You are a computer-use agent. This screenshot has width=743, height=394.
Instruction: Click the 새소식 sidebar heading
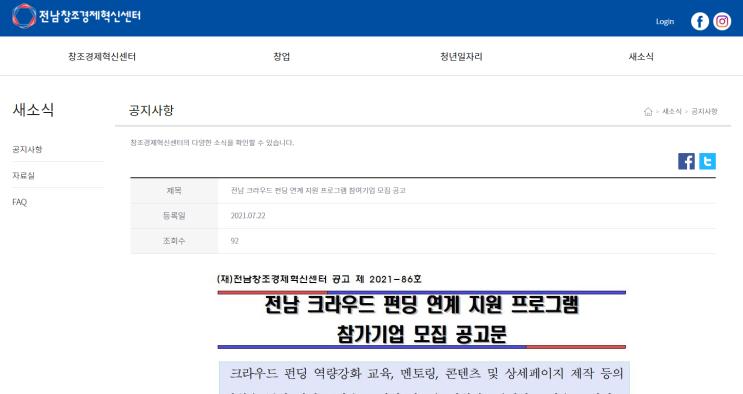33,110
